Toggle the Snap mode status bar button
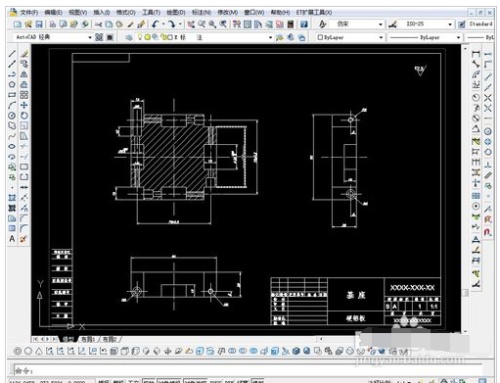500x383 pixels. pos(104,381)
